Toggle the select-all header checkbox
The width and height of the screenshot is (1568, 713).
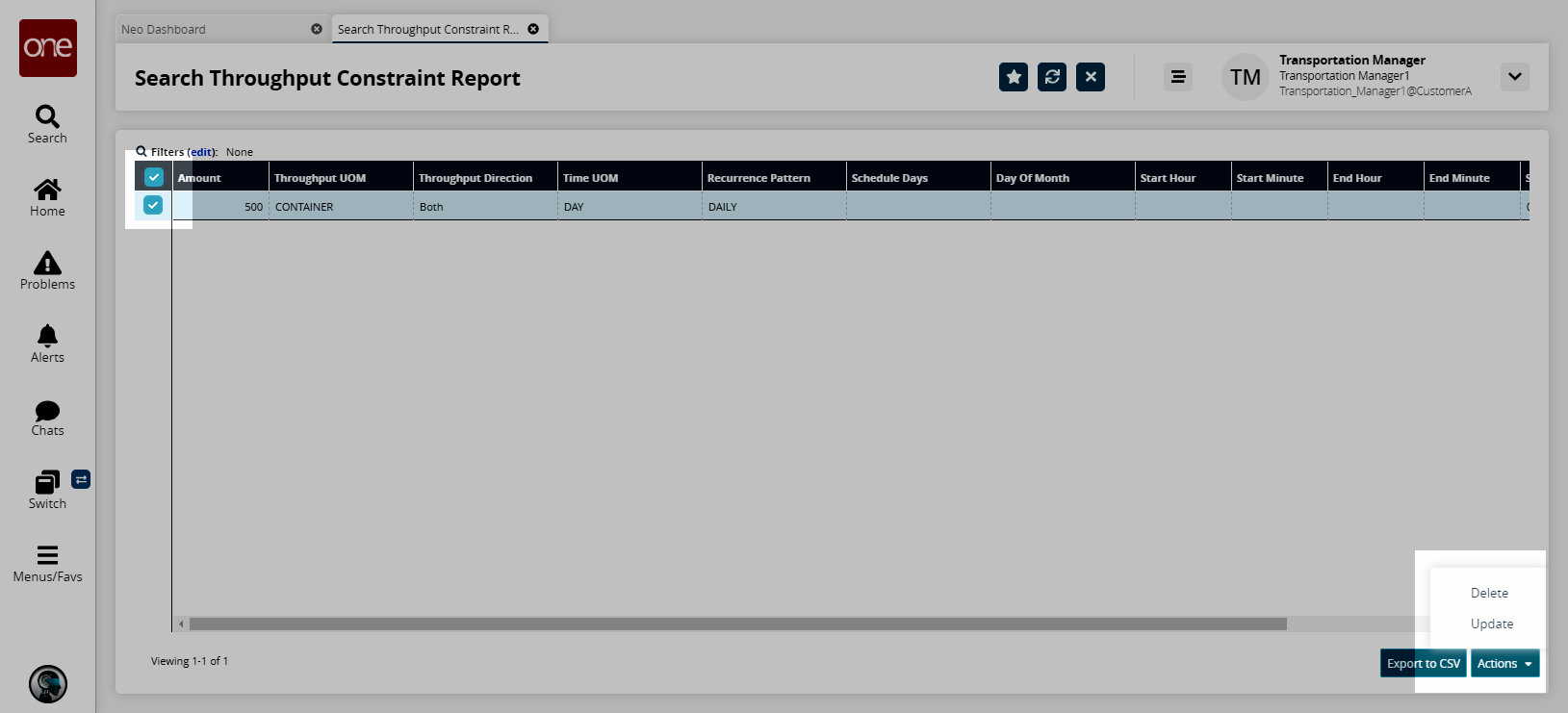154,177
